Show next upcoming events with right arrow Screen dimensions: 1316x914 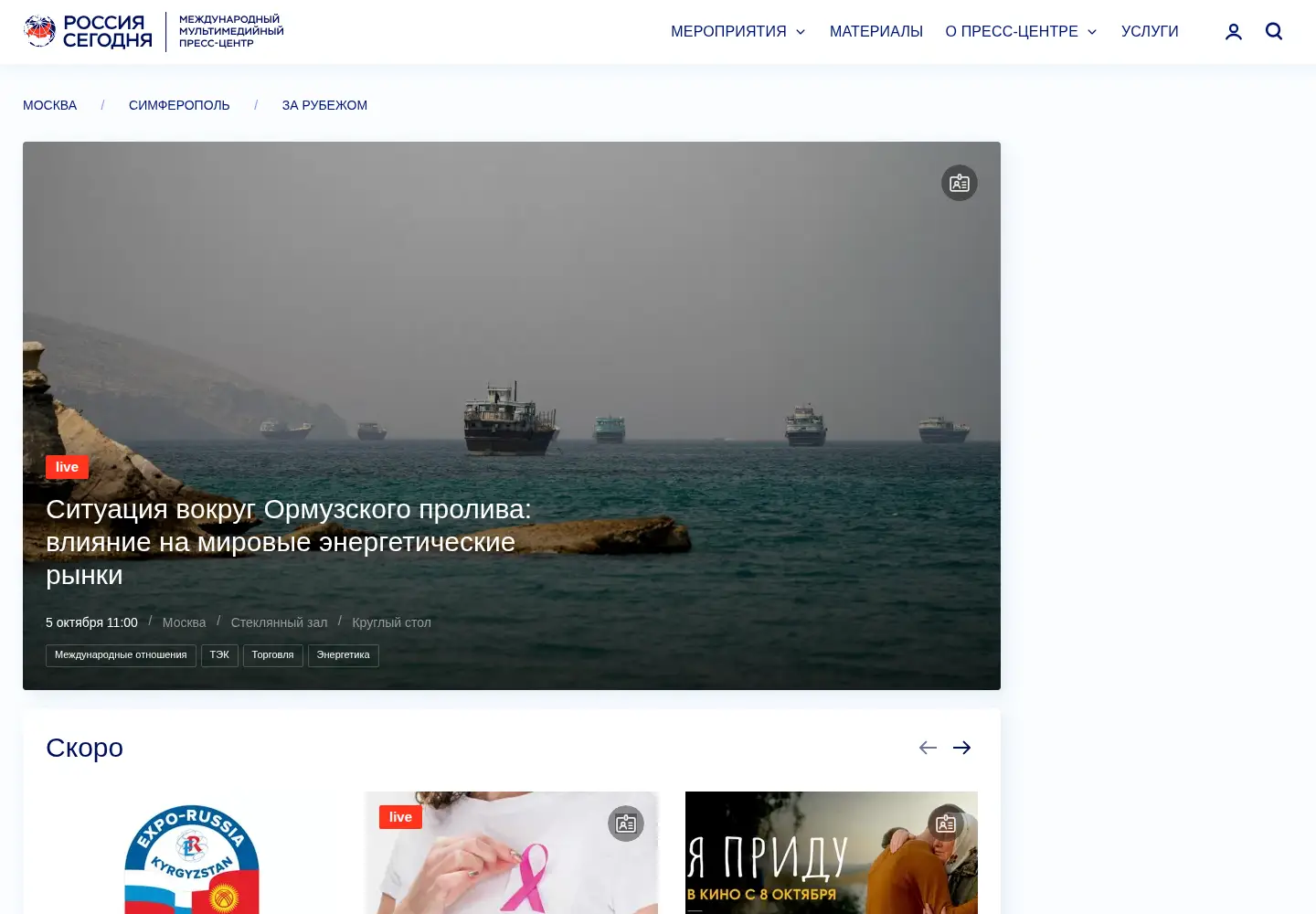pyautogui.click(x=962, y=748)
